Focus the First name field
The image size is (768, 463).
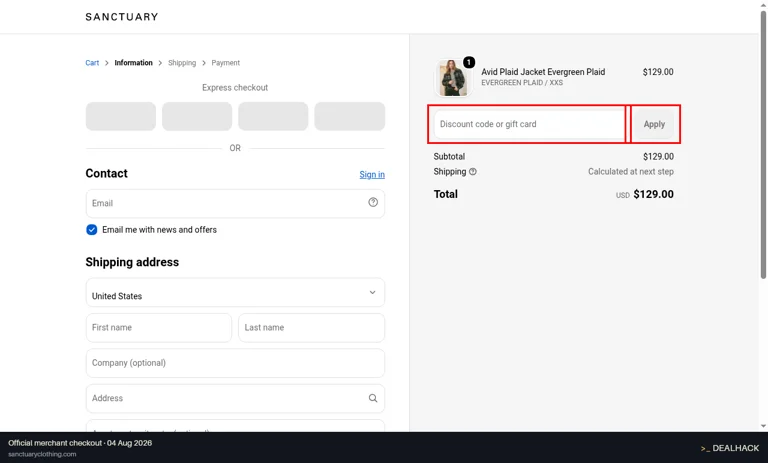[159, 328]
